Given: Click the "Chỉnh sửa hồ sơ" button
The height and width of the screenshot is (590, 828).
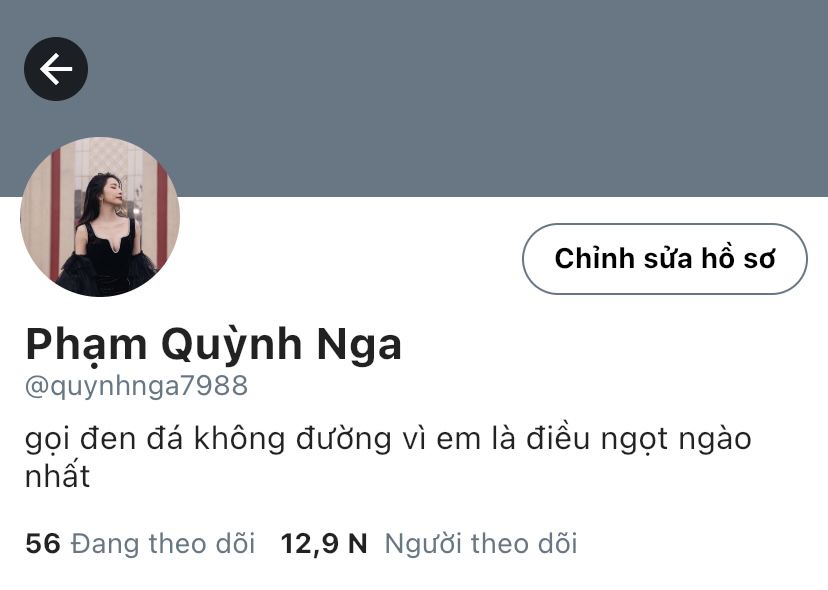Looking at the screenshot, I should [x=665, y=259].
